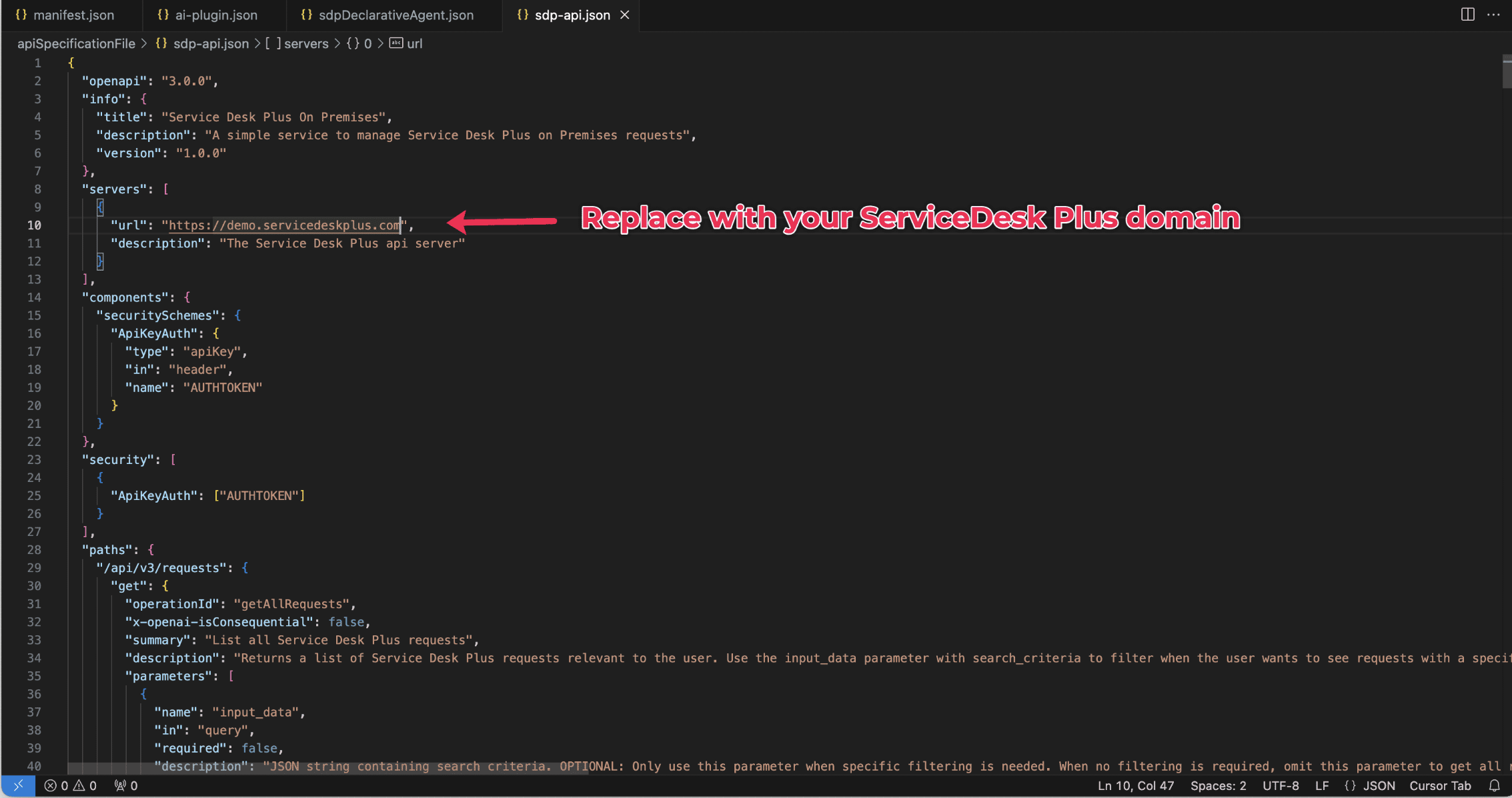
Task: Select the url breadcrumb segment
Action: 406,43
